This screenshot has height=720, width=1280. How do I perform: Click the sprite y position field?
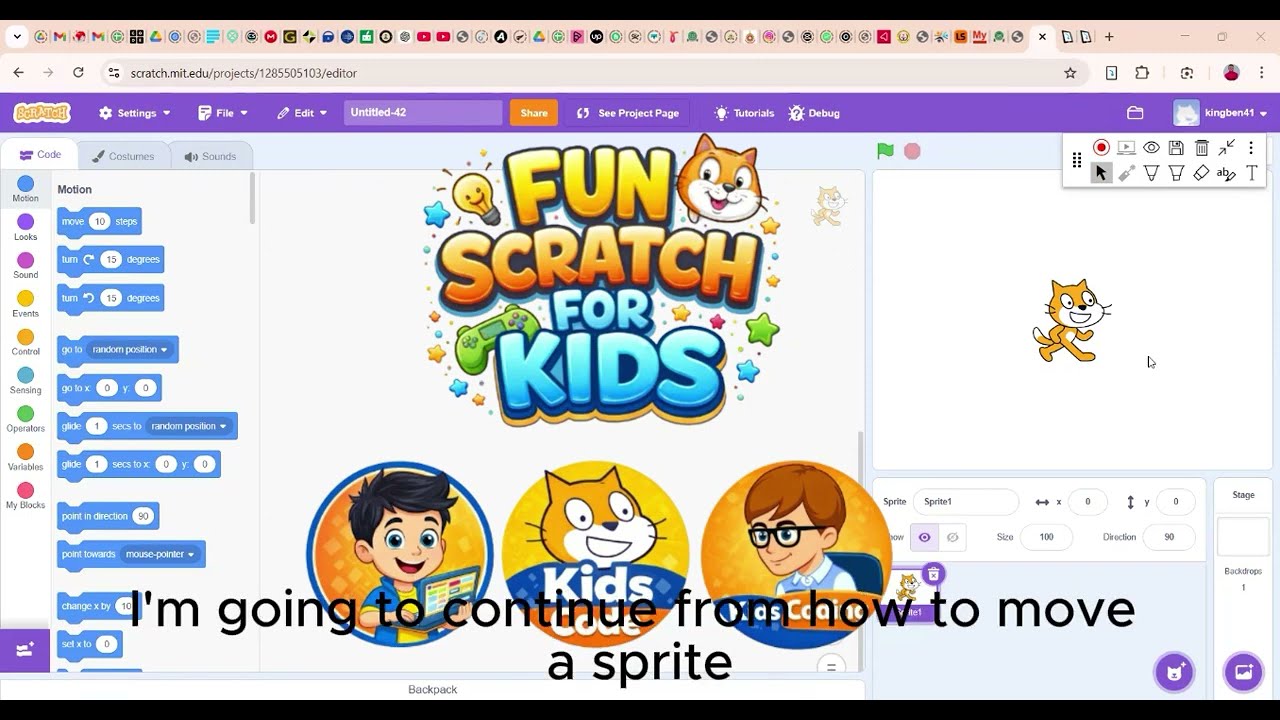point(1175,501)
